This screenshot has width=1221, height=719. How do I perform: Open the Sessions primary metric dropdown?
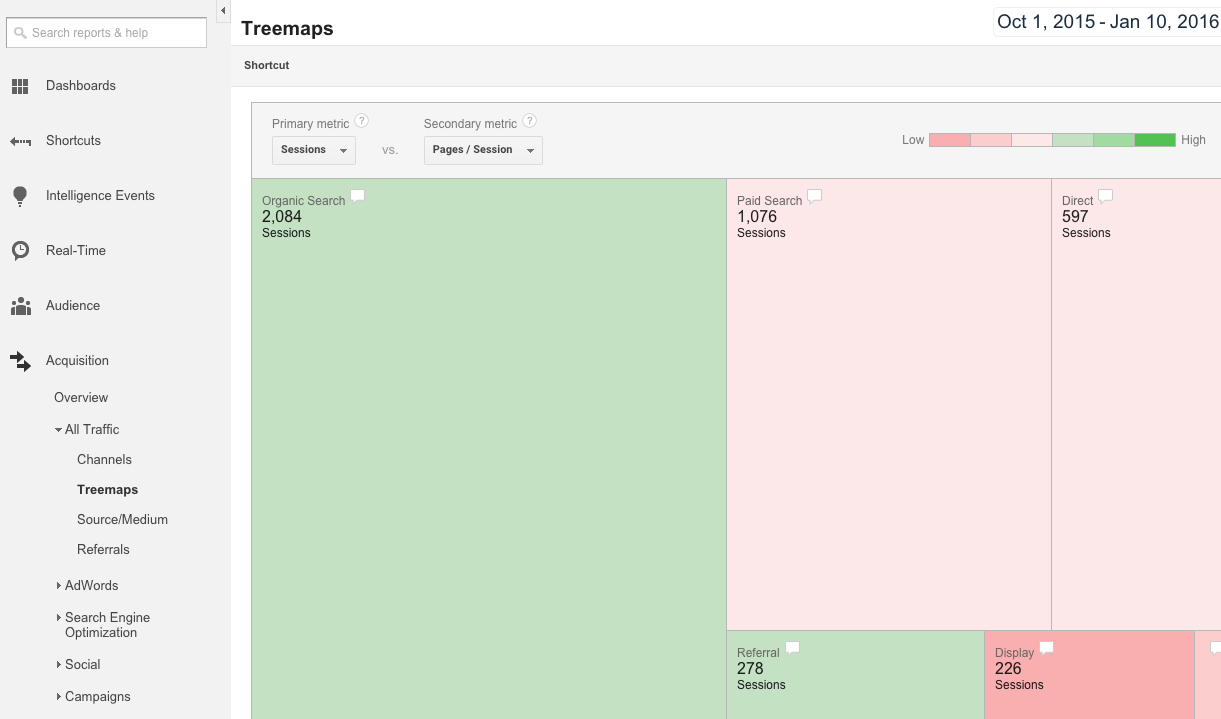[313, 150]
